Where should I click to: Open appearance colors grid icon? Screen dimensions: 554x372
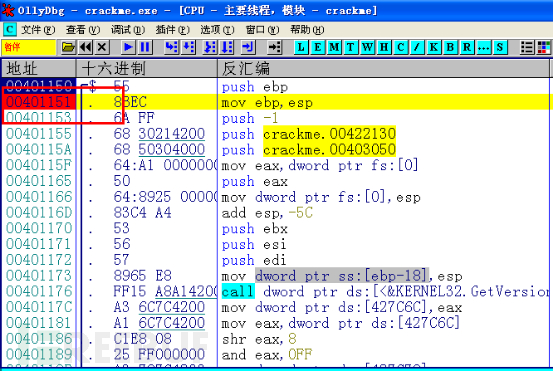[543, 47]
